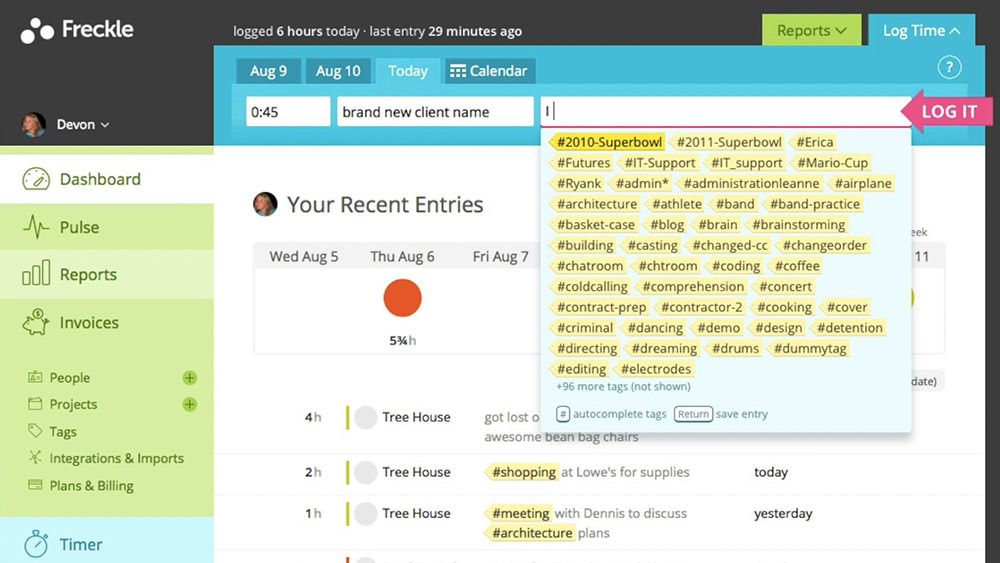The width and height of the screenshot is (1000, 563).
Task: Select the #coffee tag
Action: (797, 266)
